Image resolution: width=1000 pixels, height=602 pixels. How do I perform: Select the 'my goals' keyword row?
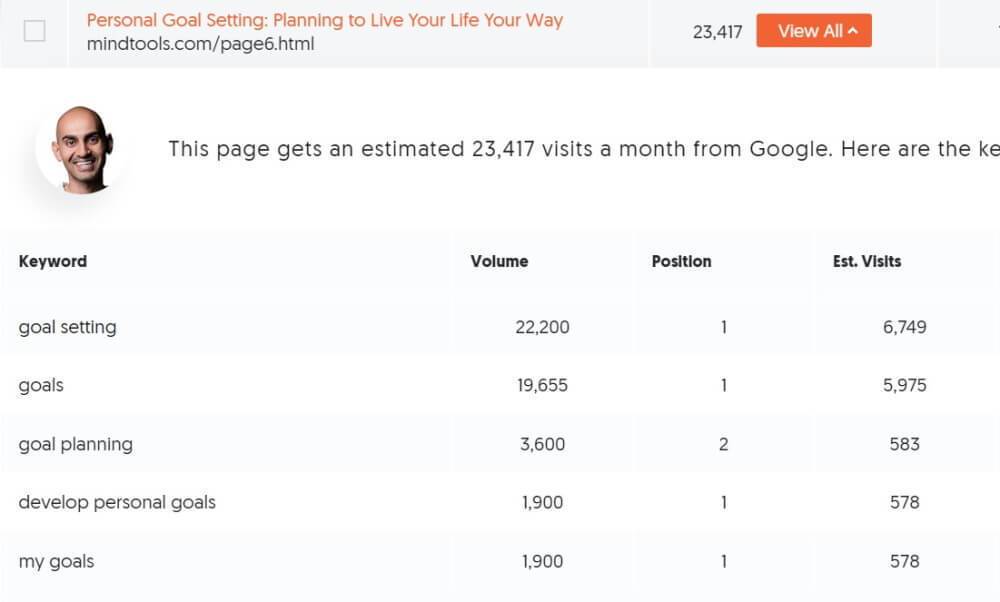click(56, 561)
